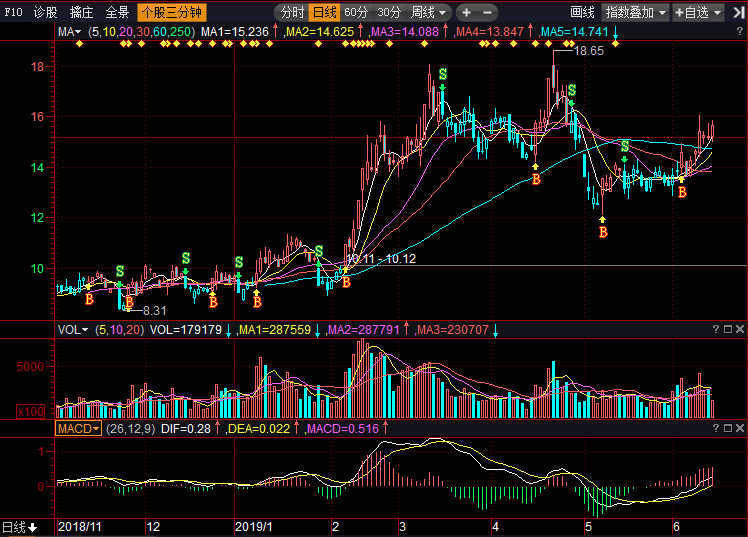The width and height of the screenshot is (748, 537).
Task: Open the F10 company info tab
Action: click(x=13, y=12)
